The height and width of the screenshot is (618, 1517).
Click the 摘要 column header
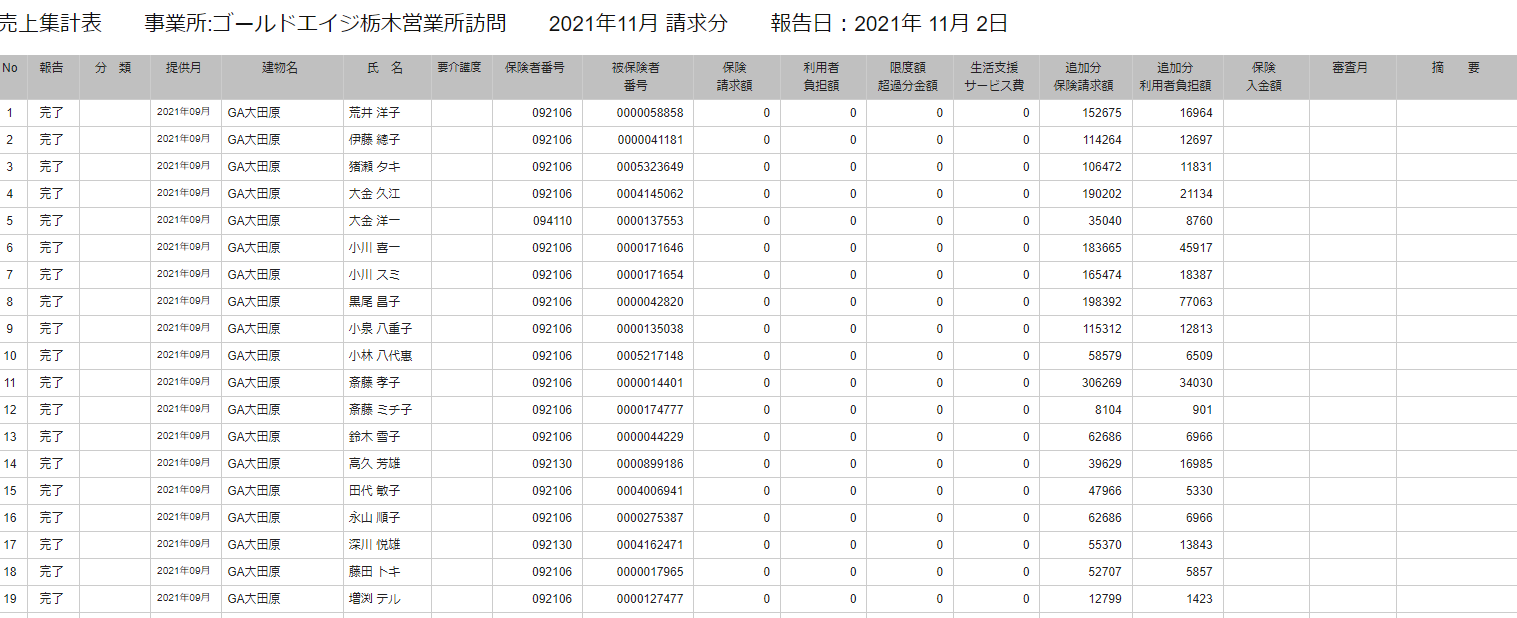(x=1455, y=68)
